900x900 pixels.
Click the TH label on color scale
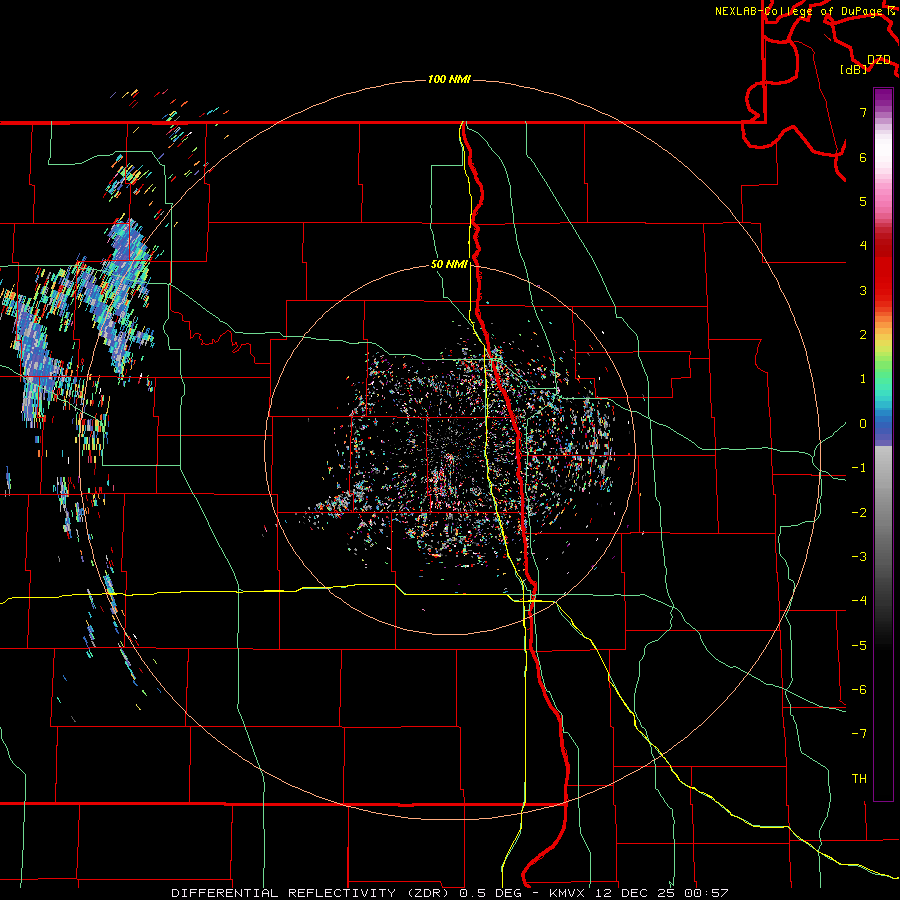coord(859,779)
